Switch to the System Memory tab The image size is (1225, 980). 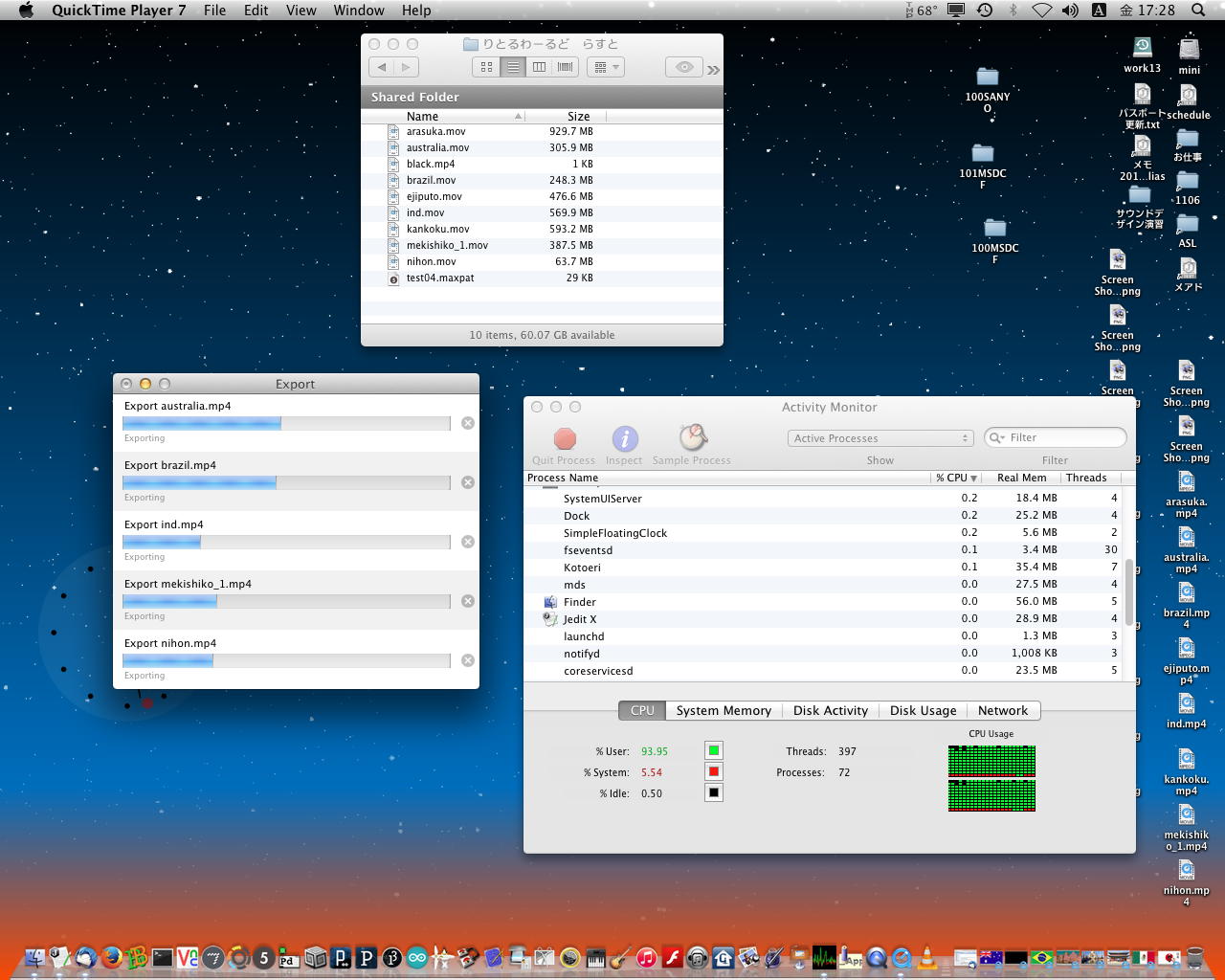(x=723, y=710)
